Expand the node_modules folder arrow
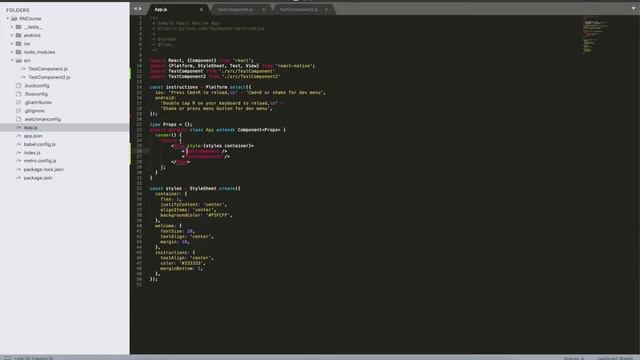640x360 pixels. [x=12, y=52]
